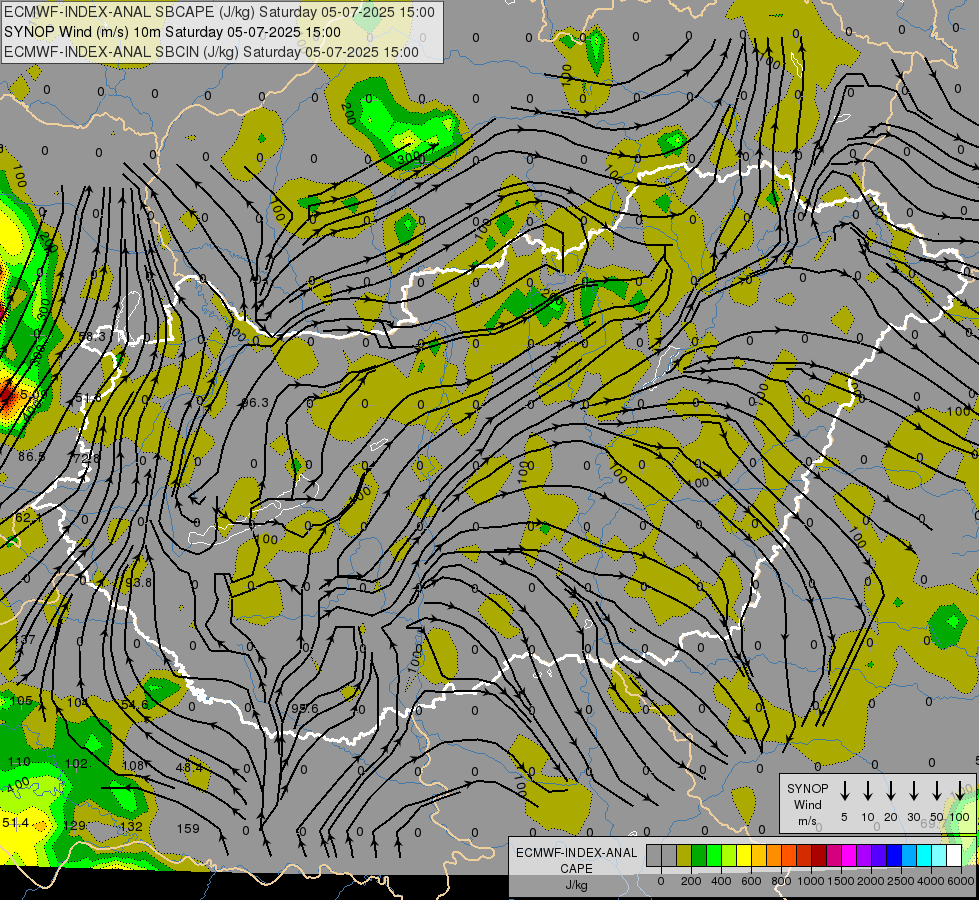979x900 pixels.
Task: Click the 96.3 value on the map
Action: point(255,402)
